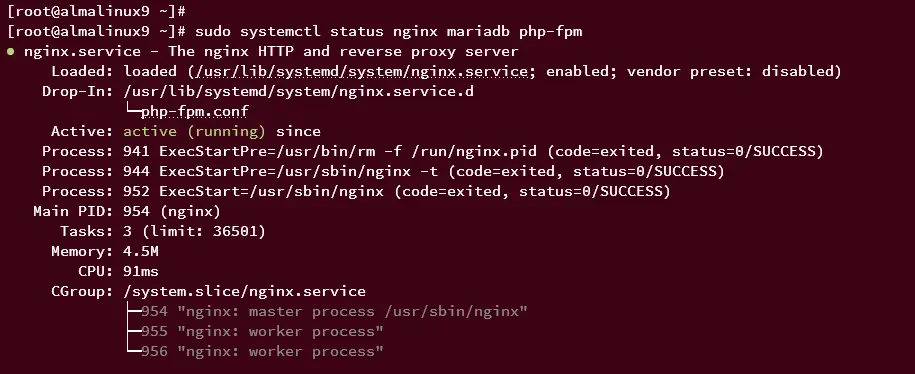
Task: Click the /system.slice/nginx.service CGroup path
Action: [245, 291]
